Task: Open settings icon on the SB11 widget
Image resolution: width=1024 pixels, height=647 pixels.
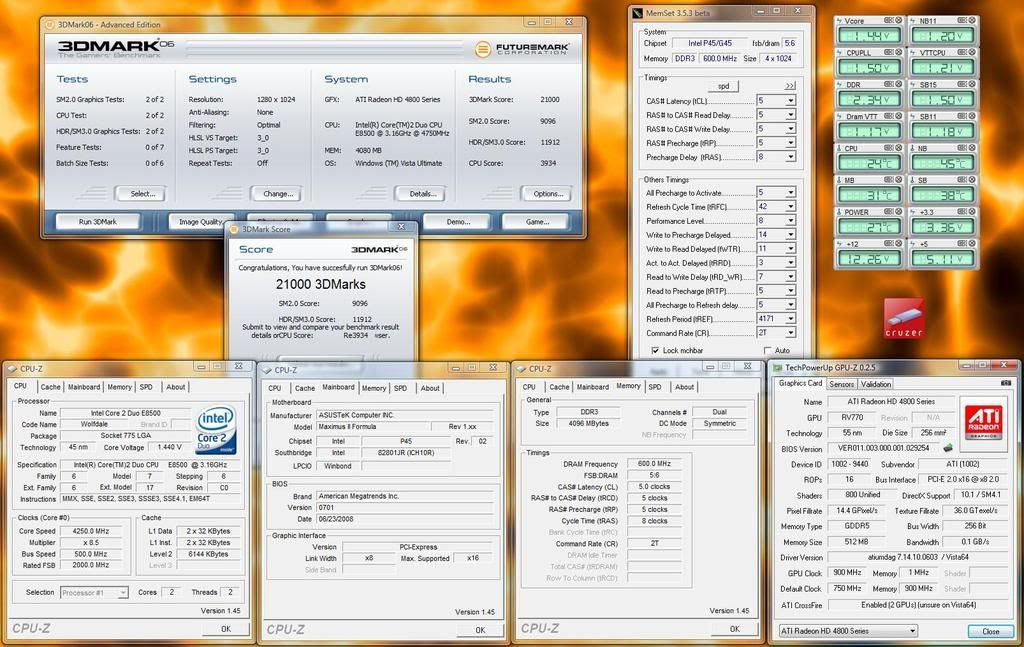Action: (963, 116)
